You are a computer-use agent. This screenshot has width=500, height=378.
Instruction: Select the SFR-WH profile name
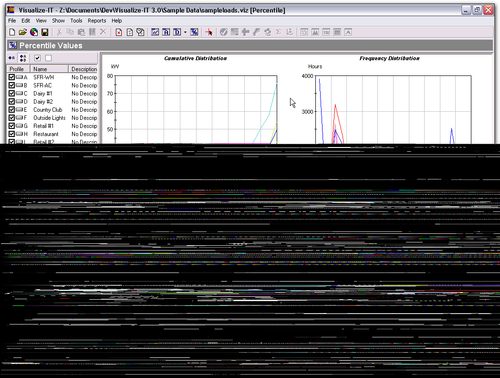[x=44, y=77]
